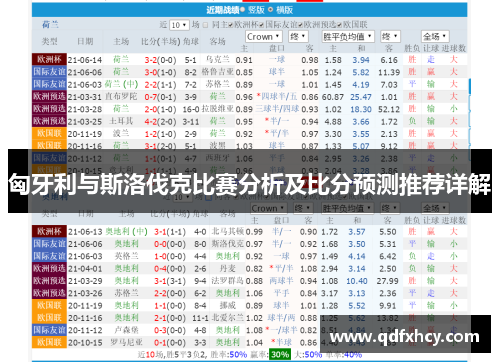Open the recent matches count dropdown showing 10
The image size is (500, 362).
(179, 25)
